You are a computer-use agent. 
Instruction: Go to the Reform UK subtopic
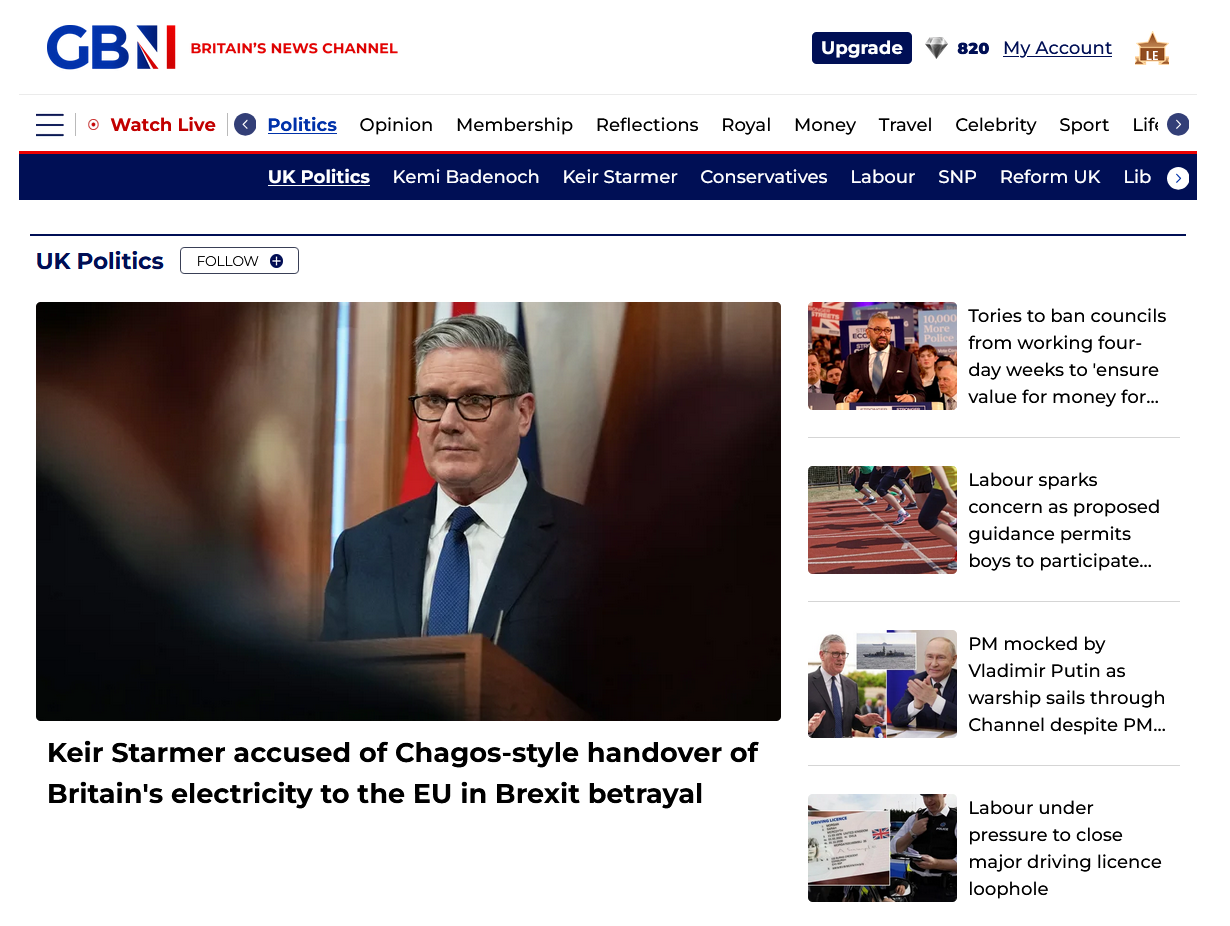click(x=1050, y=177)
